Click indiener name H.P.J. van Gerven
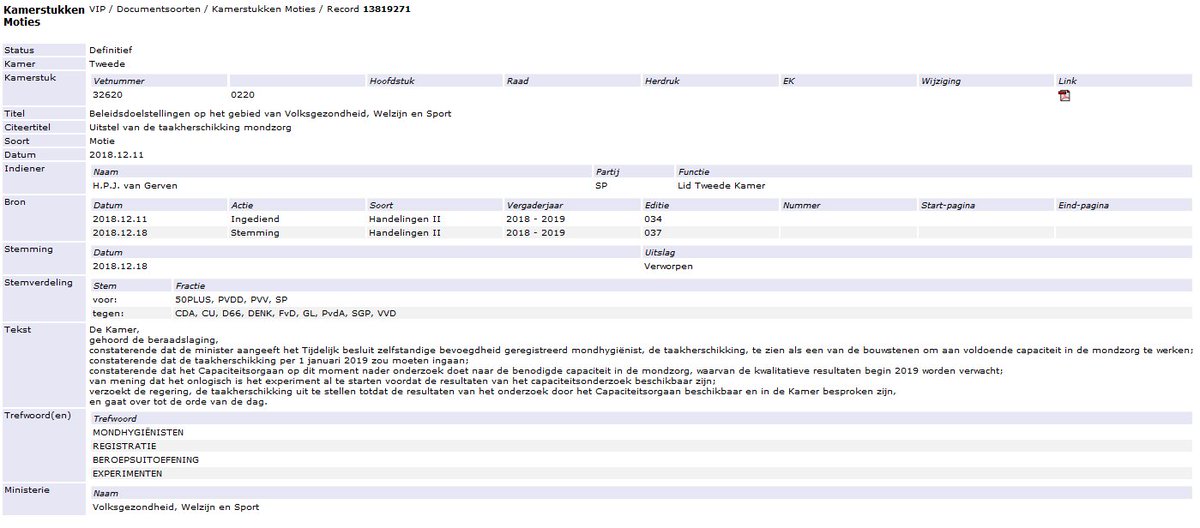The height and width of the screenshot is (528, 1200). [135, 186]
